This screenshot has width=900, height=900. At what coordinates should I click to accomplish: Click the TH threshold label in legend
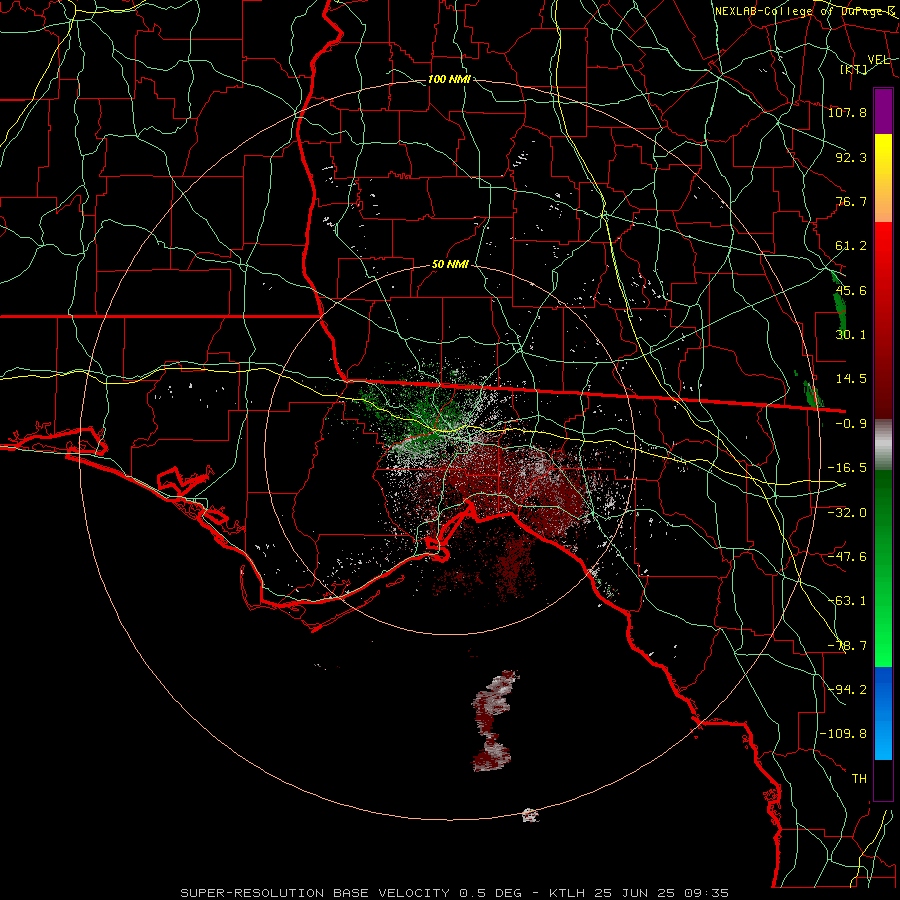[x=859, y=779]
